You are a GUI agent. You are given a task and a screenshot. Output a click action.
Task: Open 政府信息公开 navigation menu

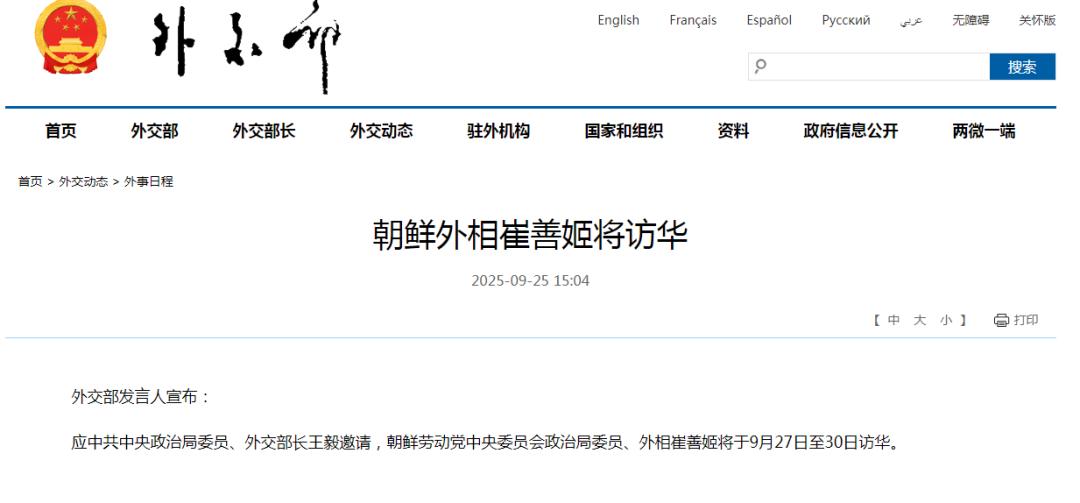(x=851, y=131)
